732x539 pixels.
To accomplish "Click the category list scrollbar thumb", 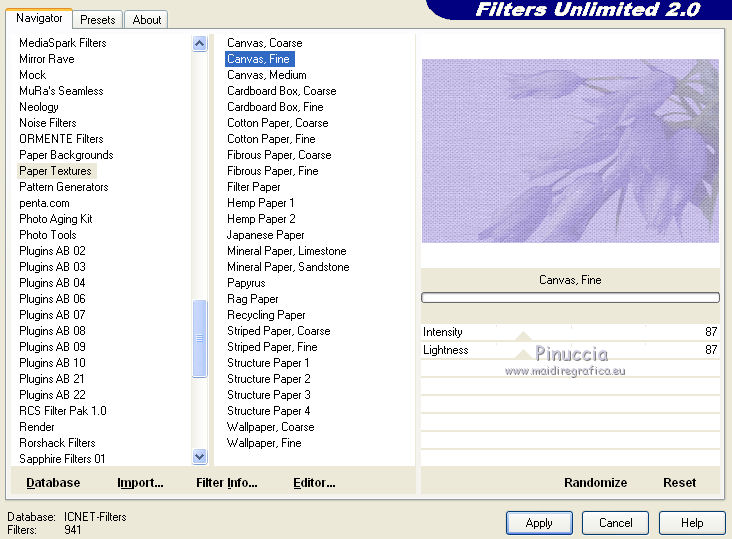I will point(199,338).
